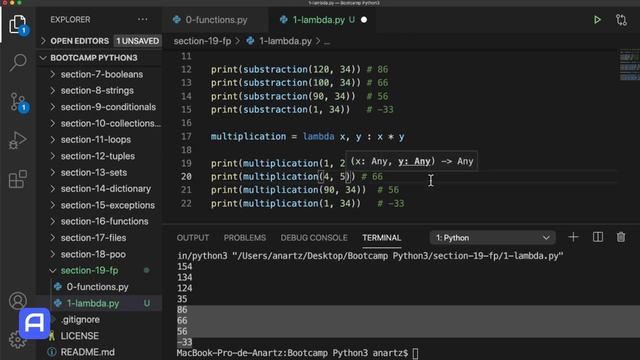Image resolution: width=640 pixels, height=360 pixels.
Task: Select the 1-lambda.py editor tab
Action: tap(322, 20)
